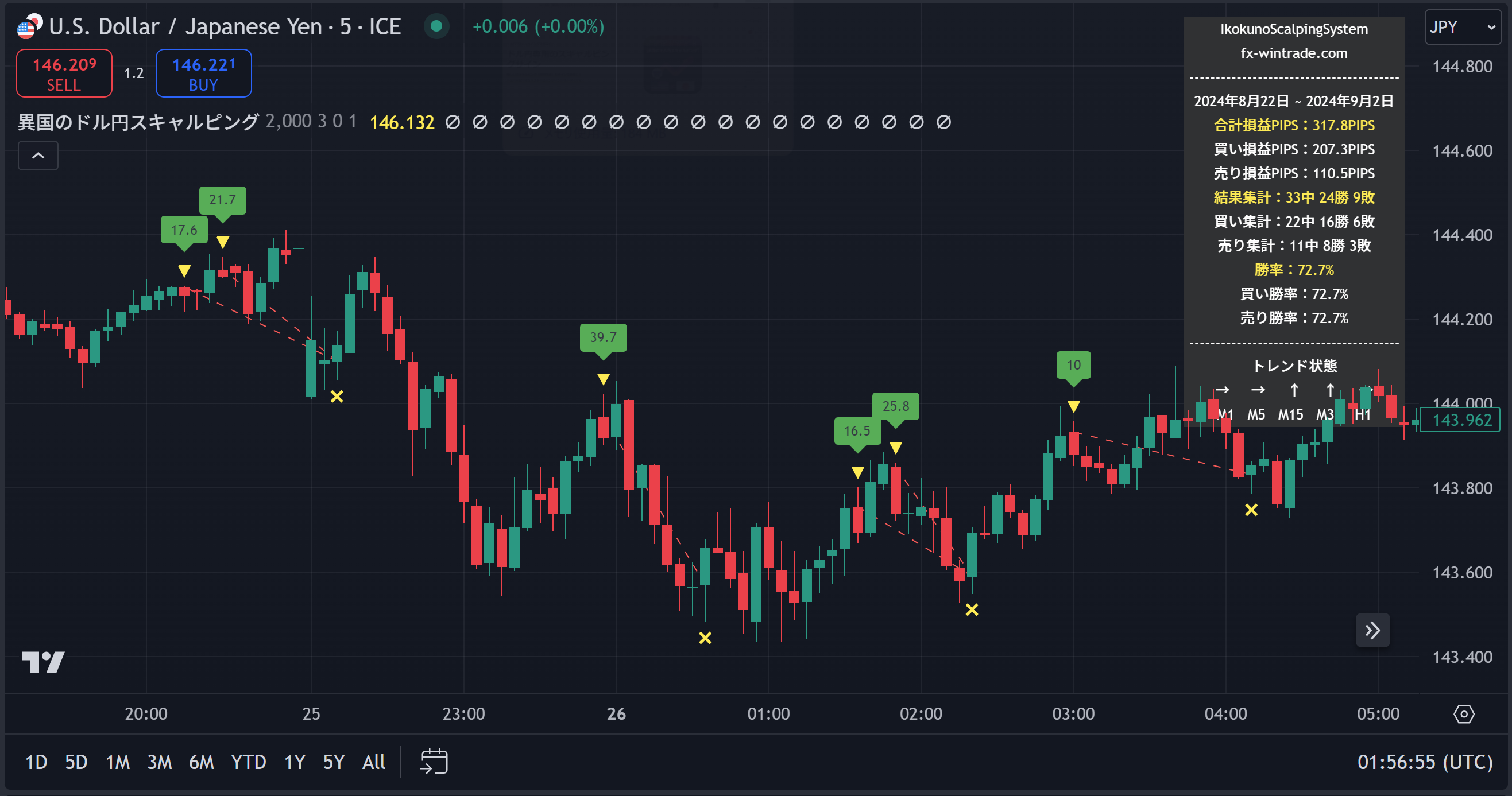Click the 143.962 current price label
1512x796 pixels.
pos(1461,420)
